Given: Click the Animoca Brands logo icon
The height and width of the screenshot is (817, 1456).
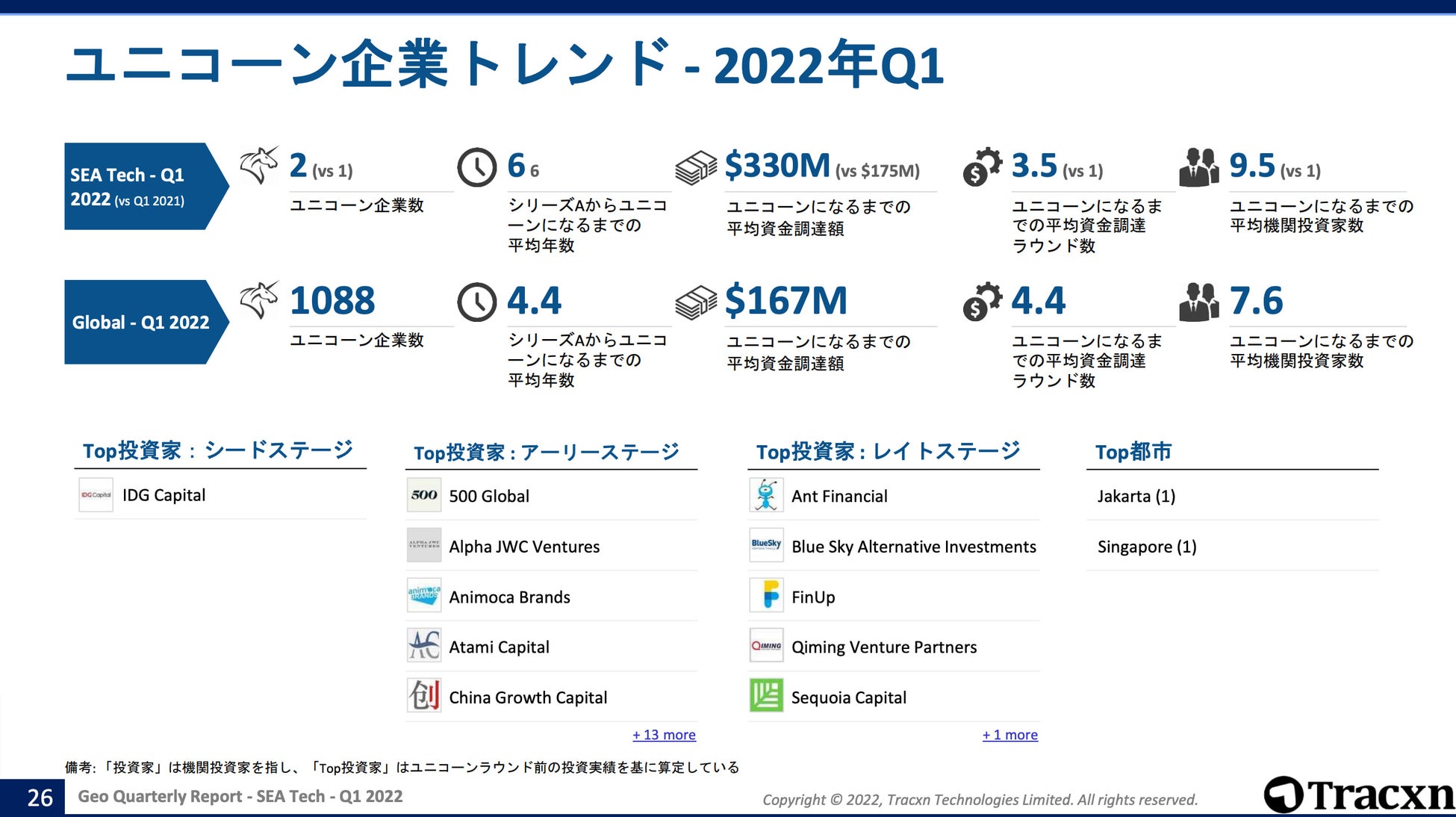Looking at the screenshot, I should click(424, 596).
